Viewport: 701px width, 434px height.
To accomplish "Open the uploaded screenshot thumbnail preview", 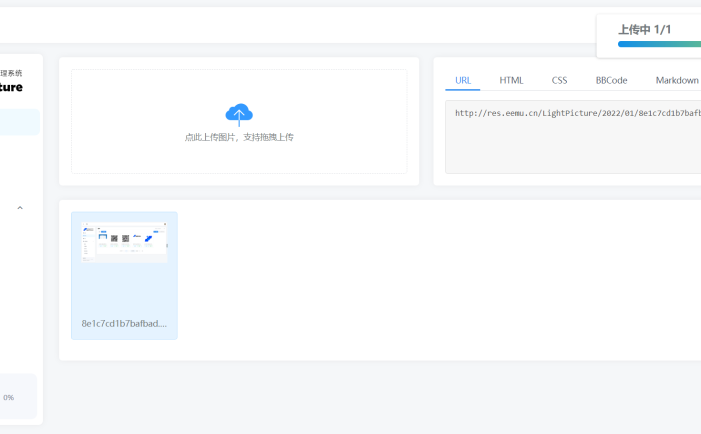I will pyautogui.click(x=124, y=242).
